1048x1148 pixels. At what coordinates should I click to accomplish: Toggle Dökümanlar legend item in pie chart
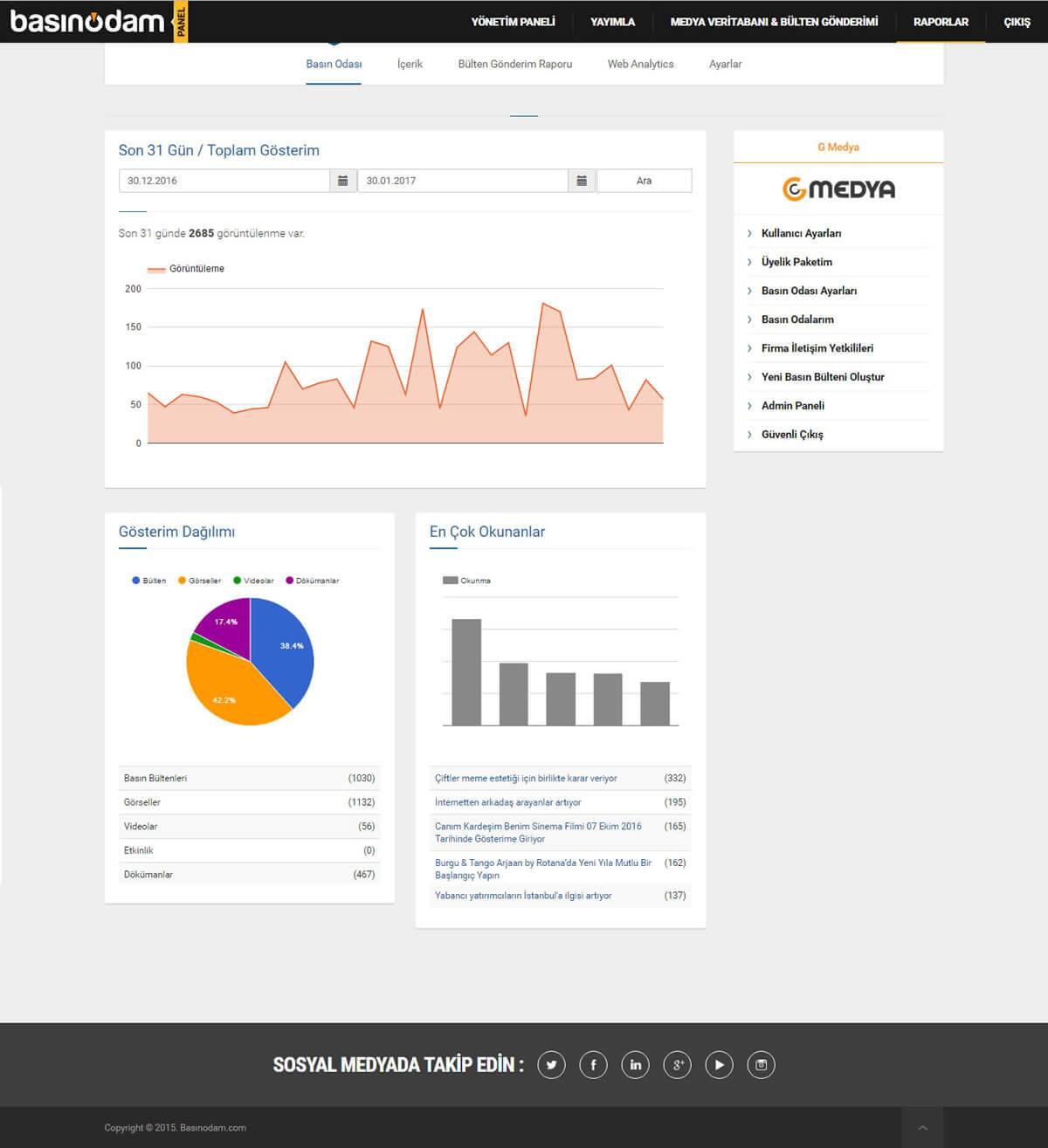tap(313, 581)
